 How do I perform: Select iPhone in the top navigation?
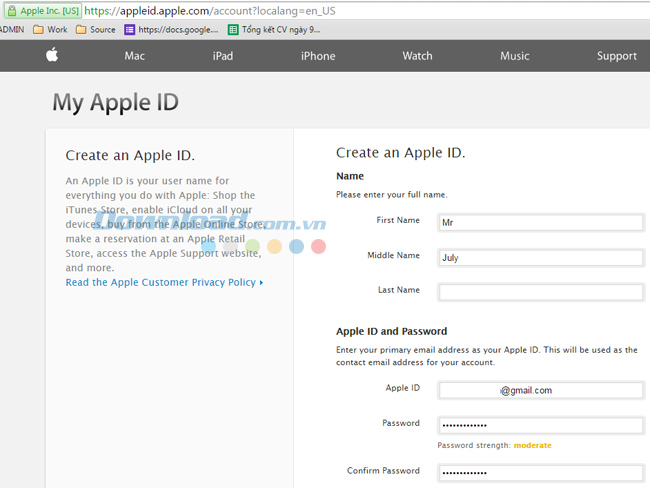pyautogui.click(x=318, y=56)
